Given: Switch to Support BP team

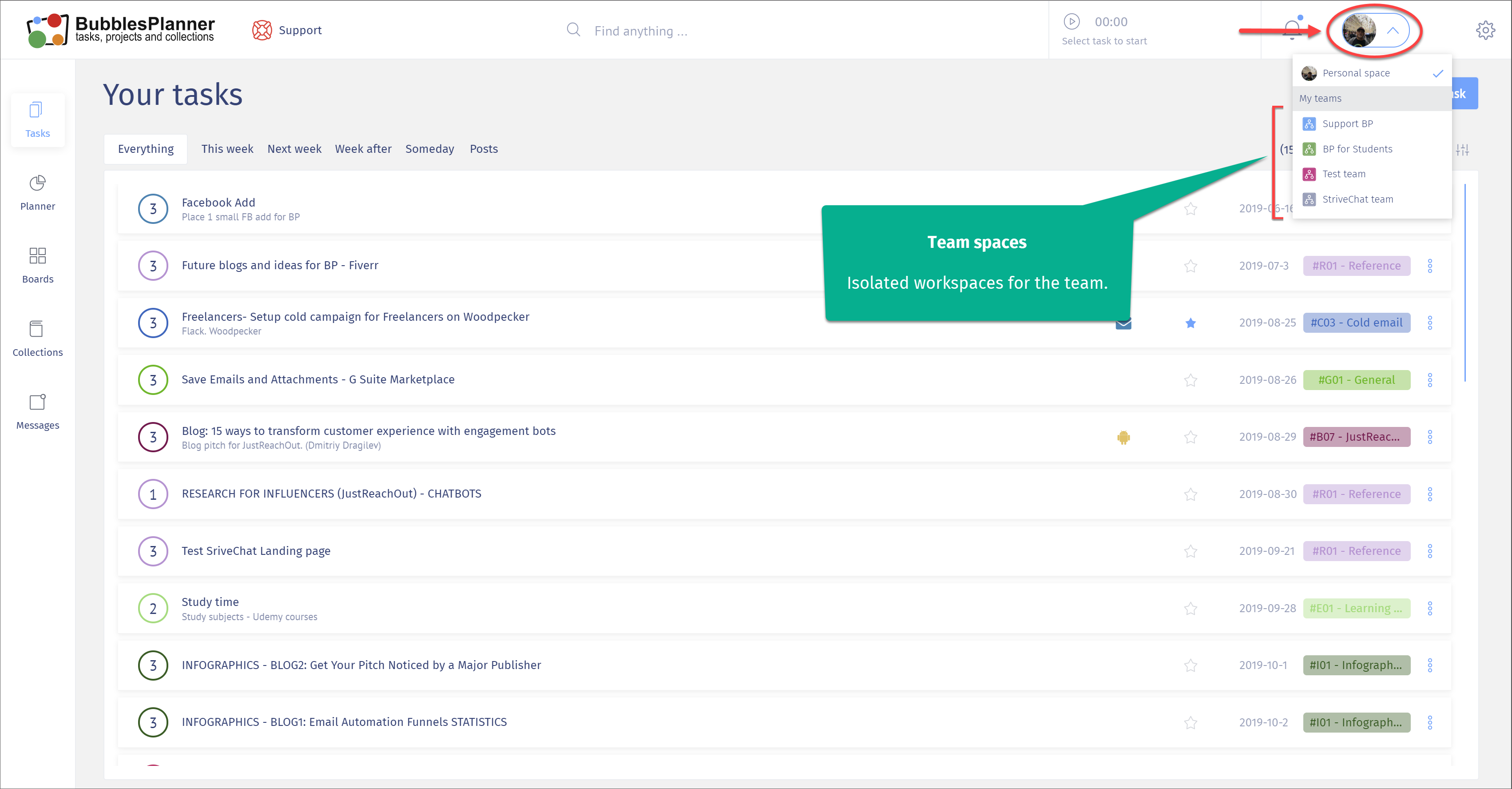Looking at the screenshot, I should (1372, 124).
